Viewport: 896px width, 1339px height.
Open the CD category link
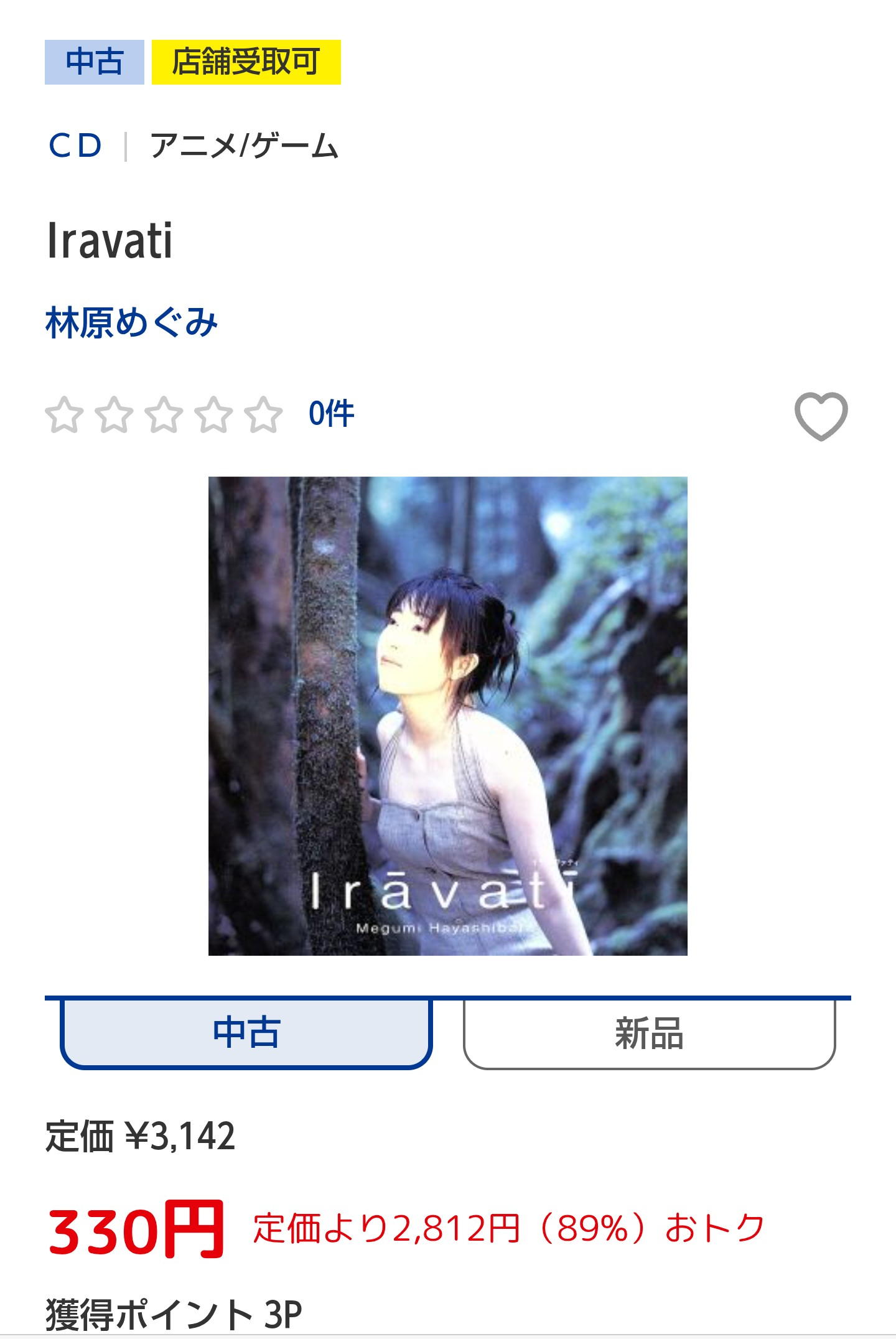[x=75, y=146]
